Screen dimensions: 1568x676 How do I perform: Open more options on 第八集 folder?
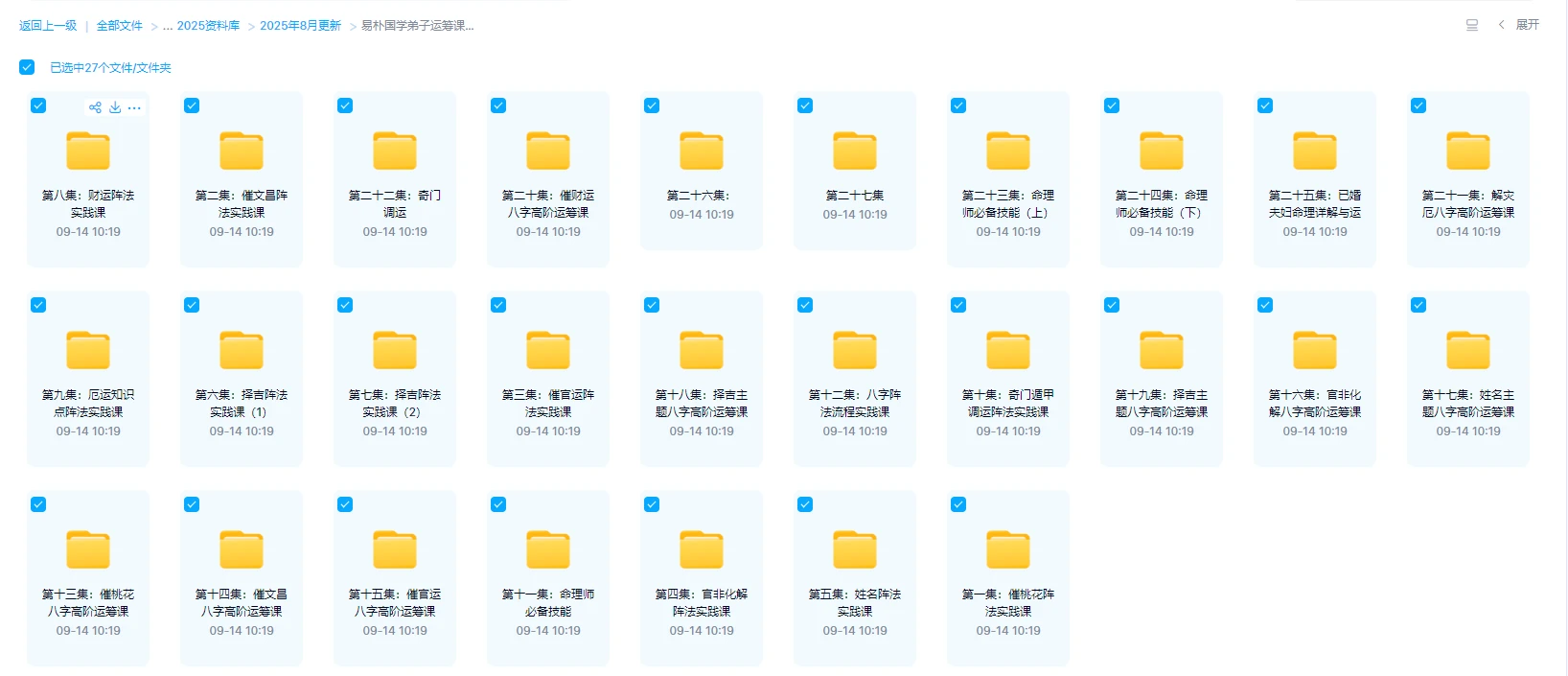click(x=134, y=107)
